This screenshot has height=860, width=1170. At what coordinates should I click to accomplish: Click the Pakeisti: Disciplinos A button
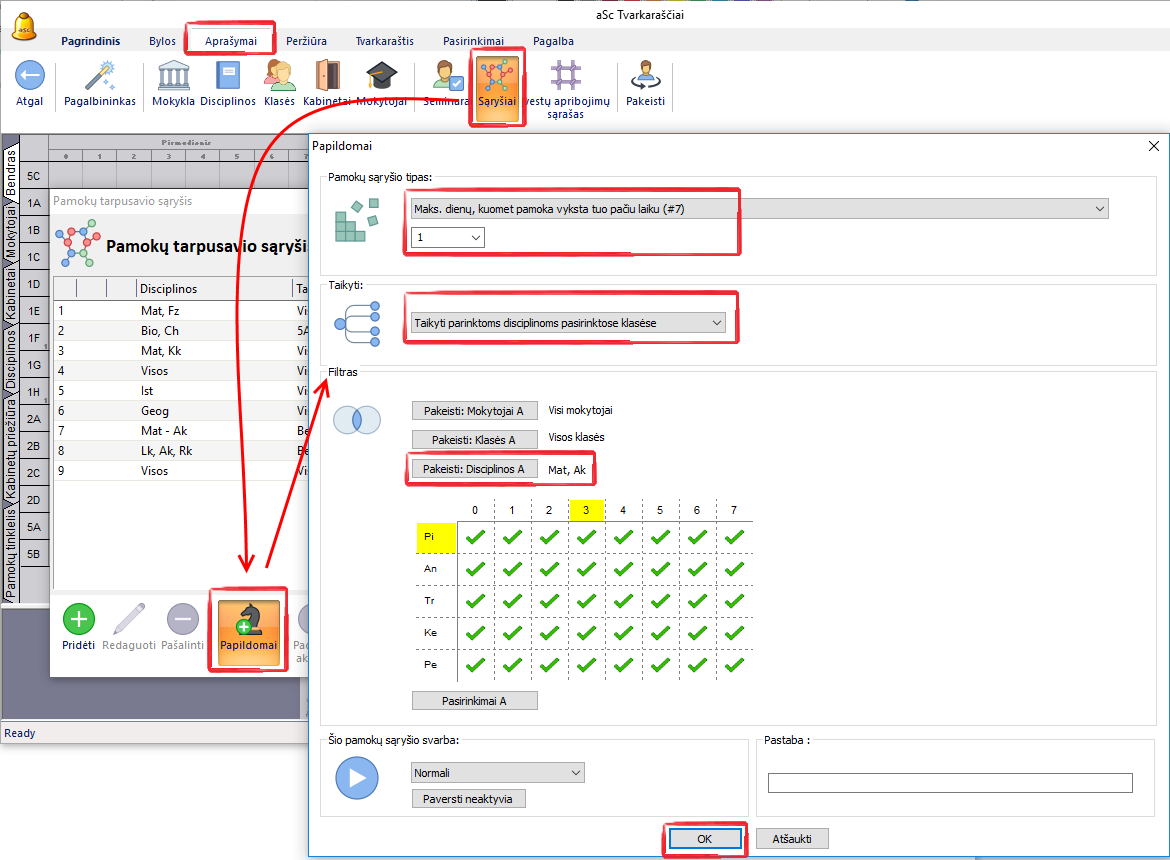(x=474, y=468)
